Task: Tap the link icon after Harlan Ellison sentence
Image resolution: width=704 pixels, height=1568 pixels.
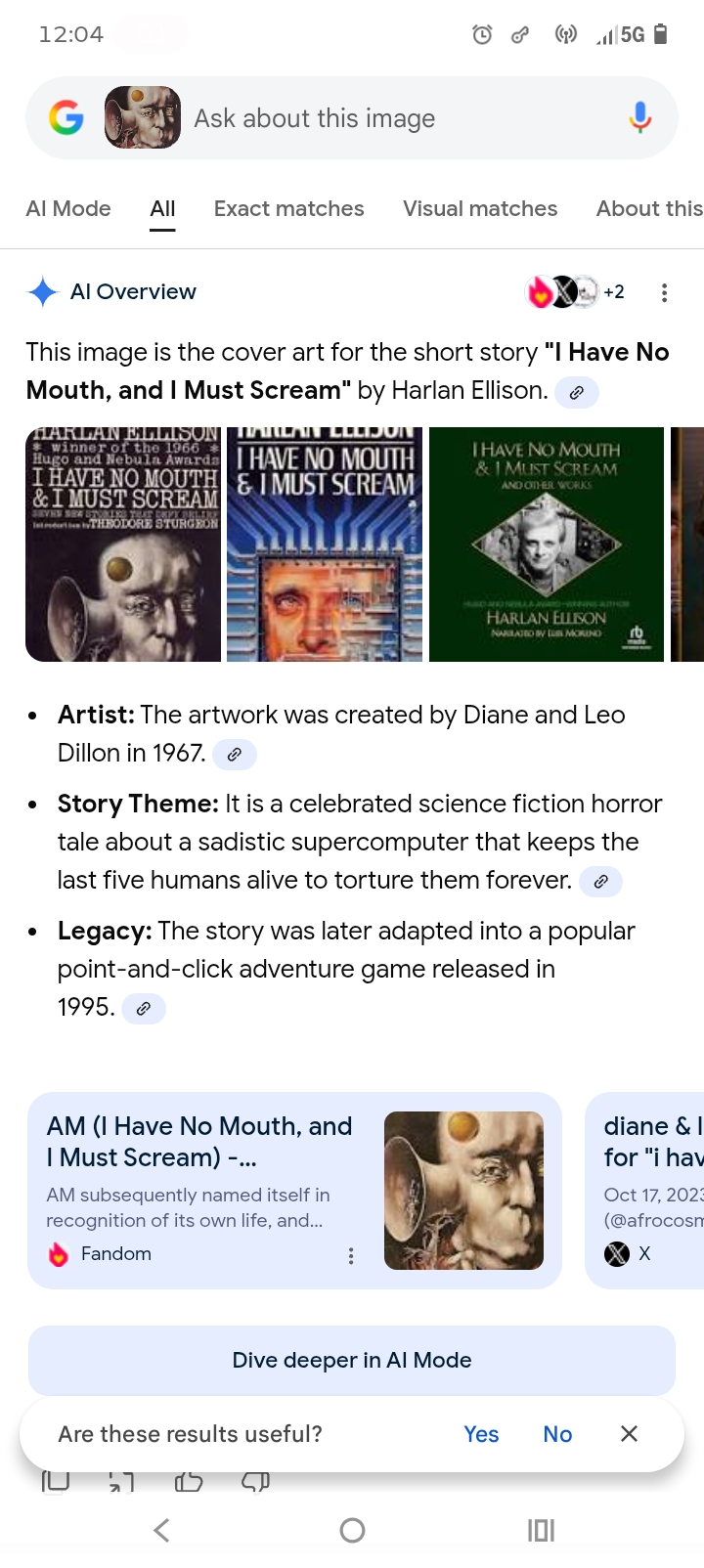Action: coord(577,392)
